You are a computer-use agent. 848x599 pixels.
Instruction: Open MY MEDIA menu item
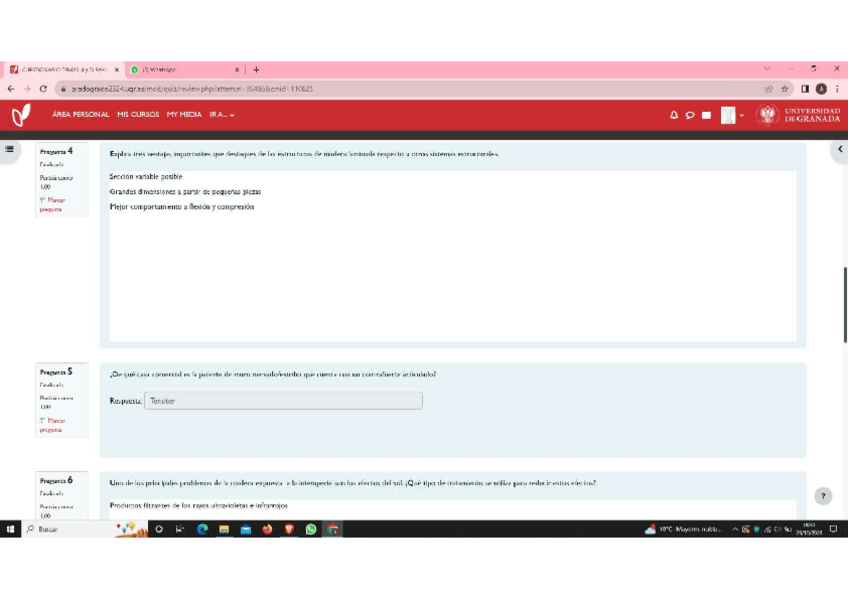click(184, 115)
